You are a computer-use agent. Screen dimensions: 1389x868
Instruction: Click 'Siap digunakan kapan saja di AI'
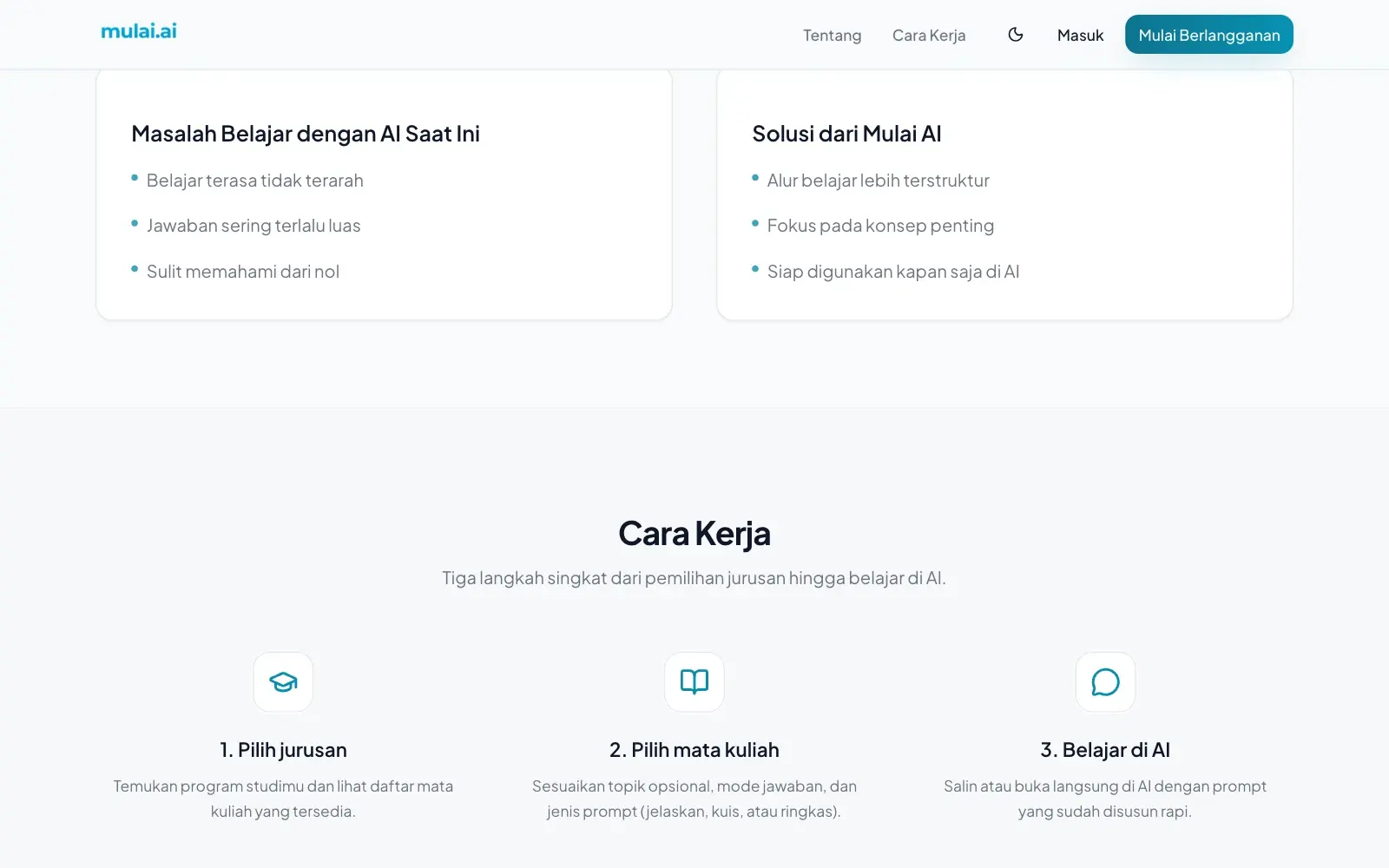(893, 272)
